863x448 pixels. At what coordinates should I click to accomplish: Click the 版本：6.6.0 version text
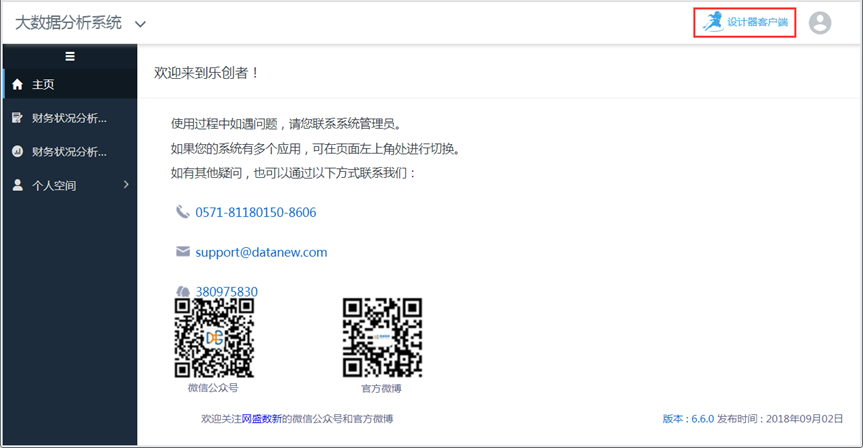688,419
